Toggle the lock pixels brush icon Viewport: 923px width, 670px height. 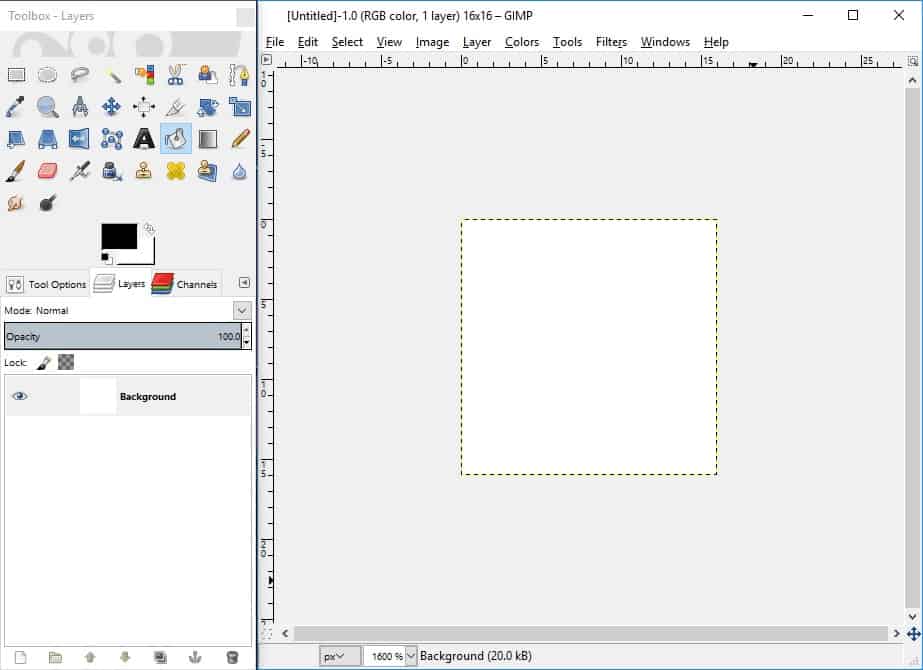(44, 363)
